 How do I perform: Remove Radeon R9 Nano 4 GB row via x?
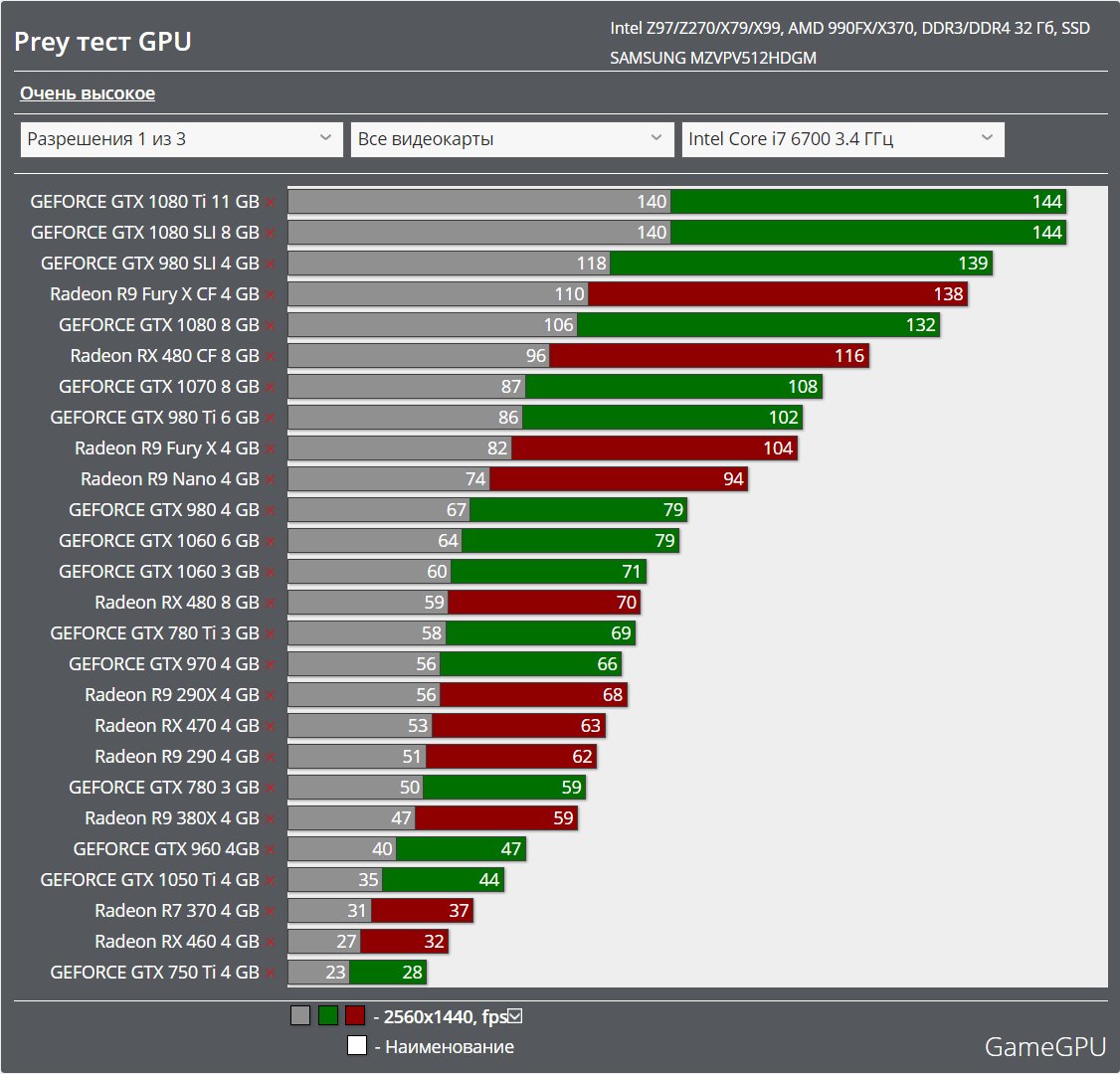click(270, 480)
